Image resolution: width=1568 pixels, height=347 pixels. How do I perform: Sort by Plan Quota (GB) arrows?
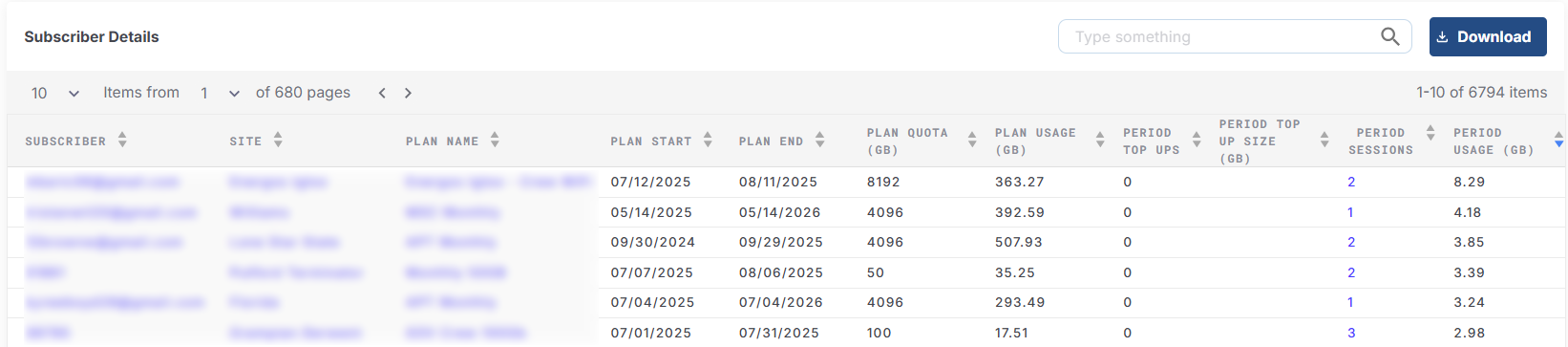(972, 141)
